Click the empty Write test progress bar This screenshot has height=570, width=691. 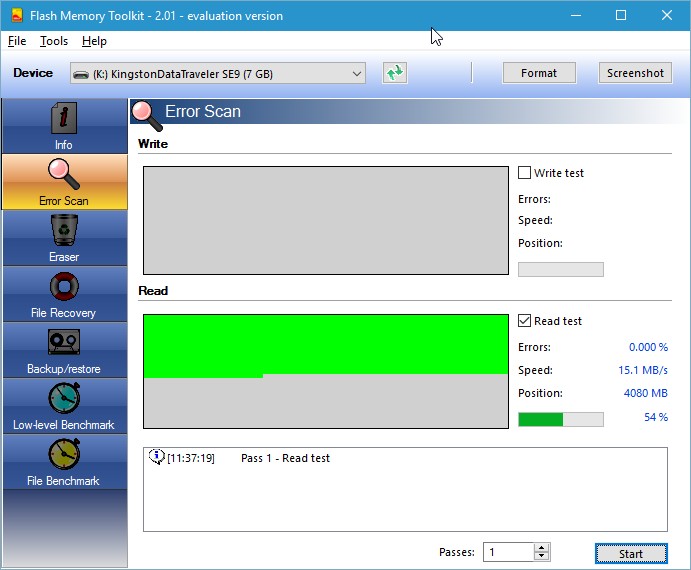coord(561,269)
